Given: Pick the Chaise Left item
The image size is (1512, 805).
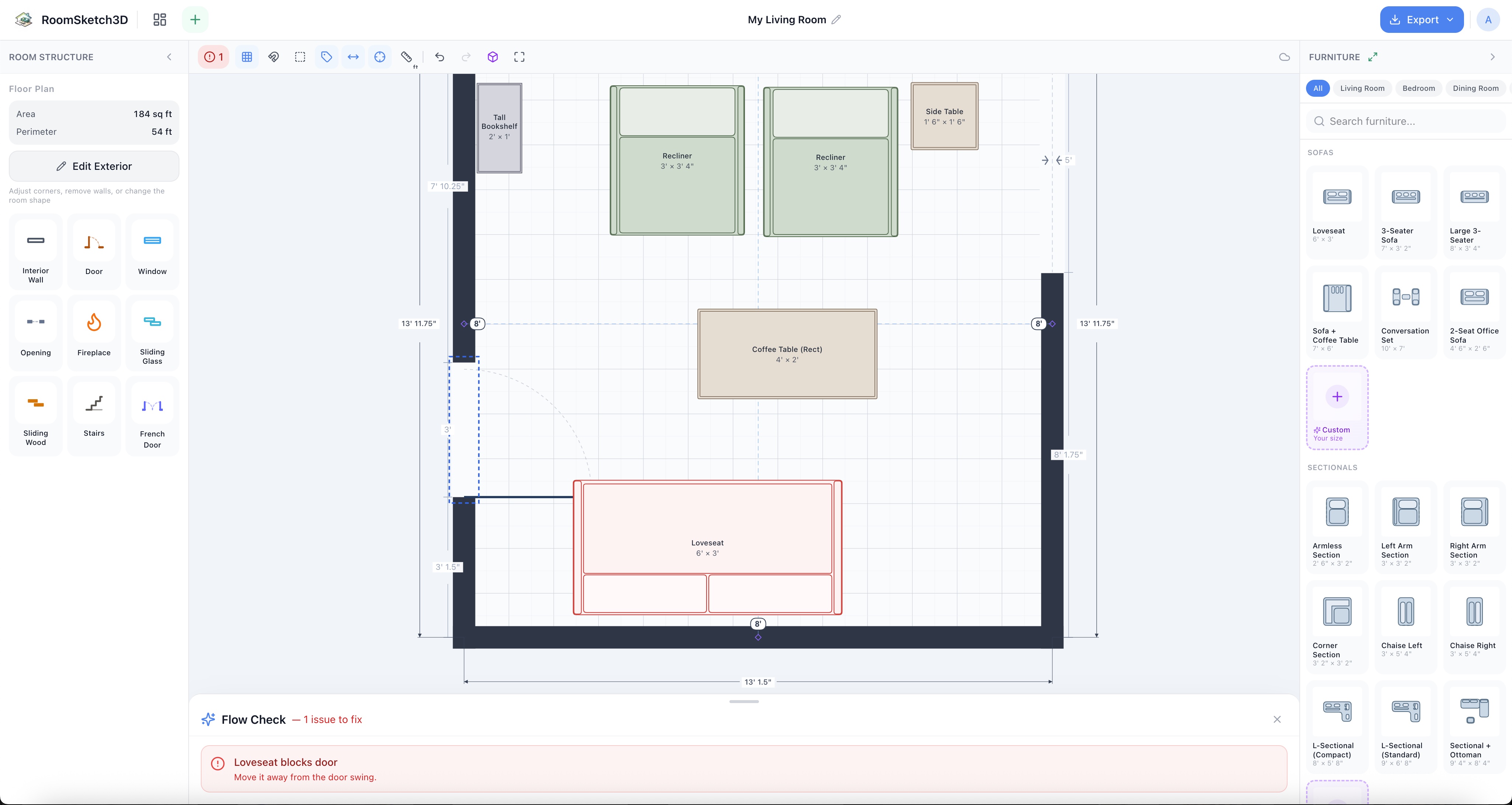Looking at the screenshot, I should [x=1406, y=627].
